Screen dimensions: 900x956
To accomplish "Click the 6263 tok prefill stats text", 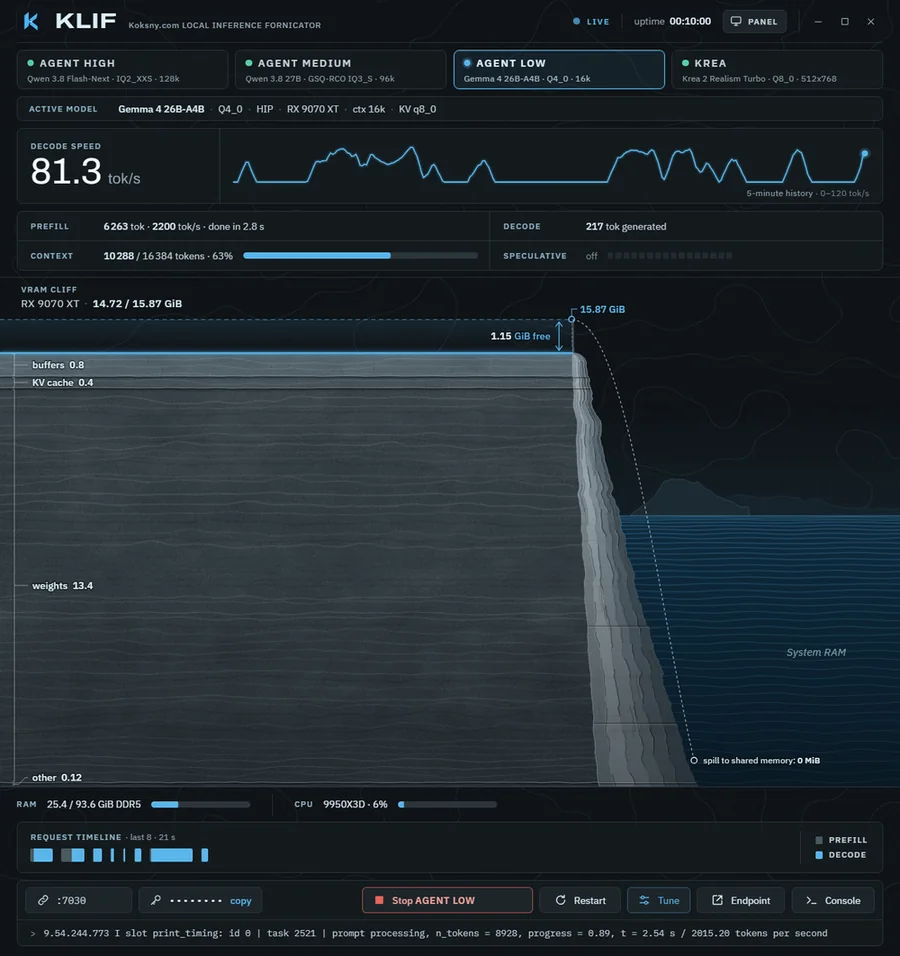I will (x=184, y=226).
